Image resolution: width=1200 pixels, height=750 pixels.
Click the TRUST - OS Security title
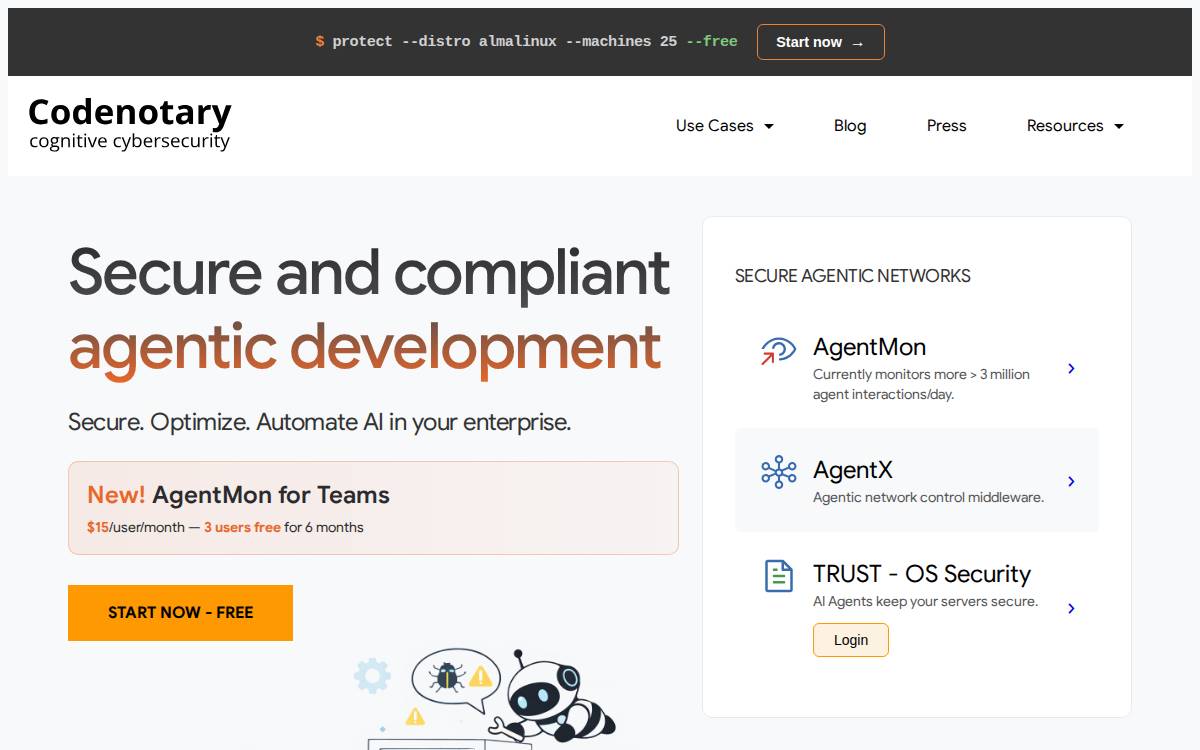click(x=921, y=574)
